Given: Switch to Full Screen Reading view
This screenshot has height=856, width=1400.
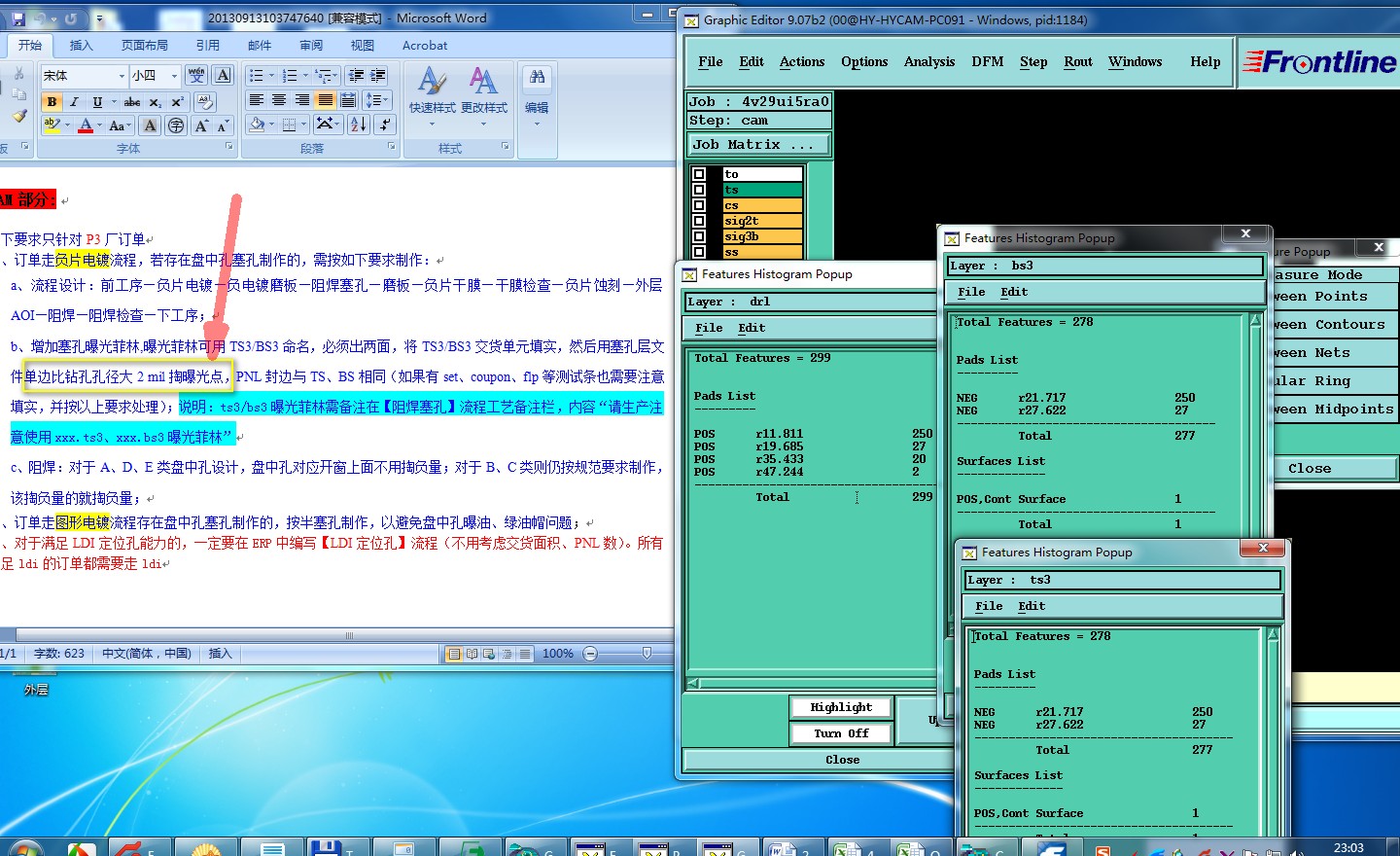Looking at the screenshot, I should pos(472,654).
